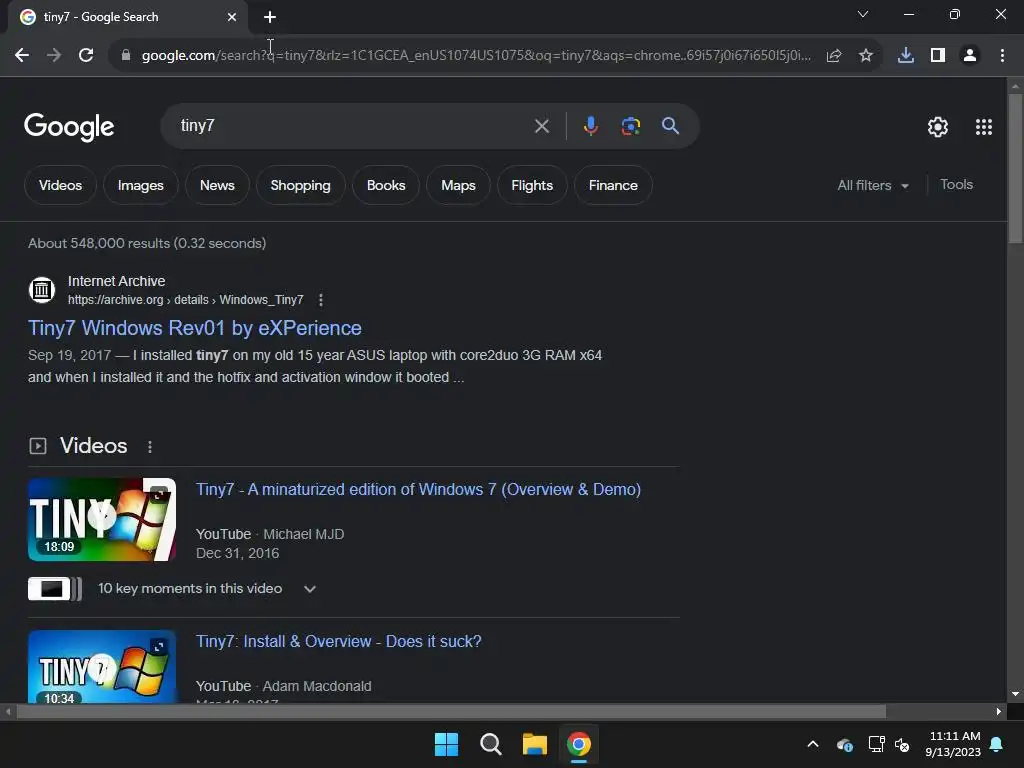Image resolution: width=1024 pixels, height=768 pixels.
Task: Click vertical scrollbar thumb
Action: [x=1016, y=168]
